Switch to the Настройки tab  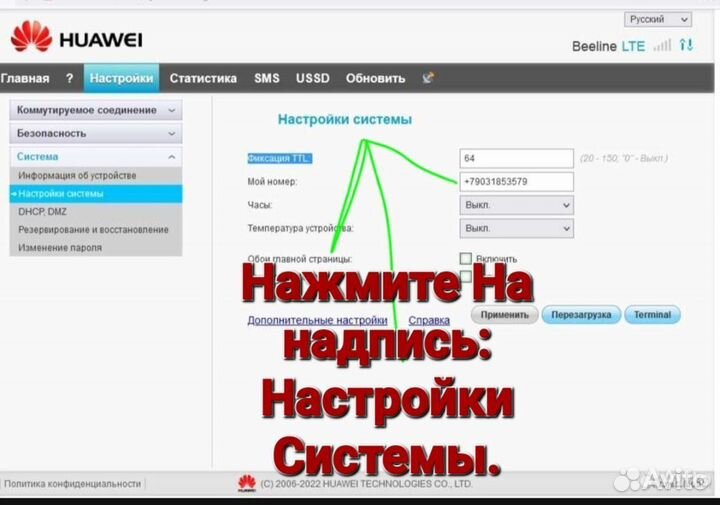(x=121, y=78)
